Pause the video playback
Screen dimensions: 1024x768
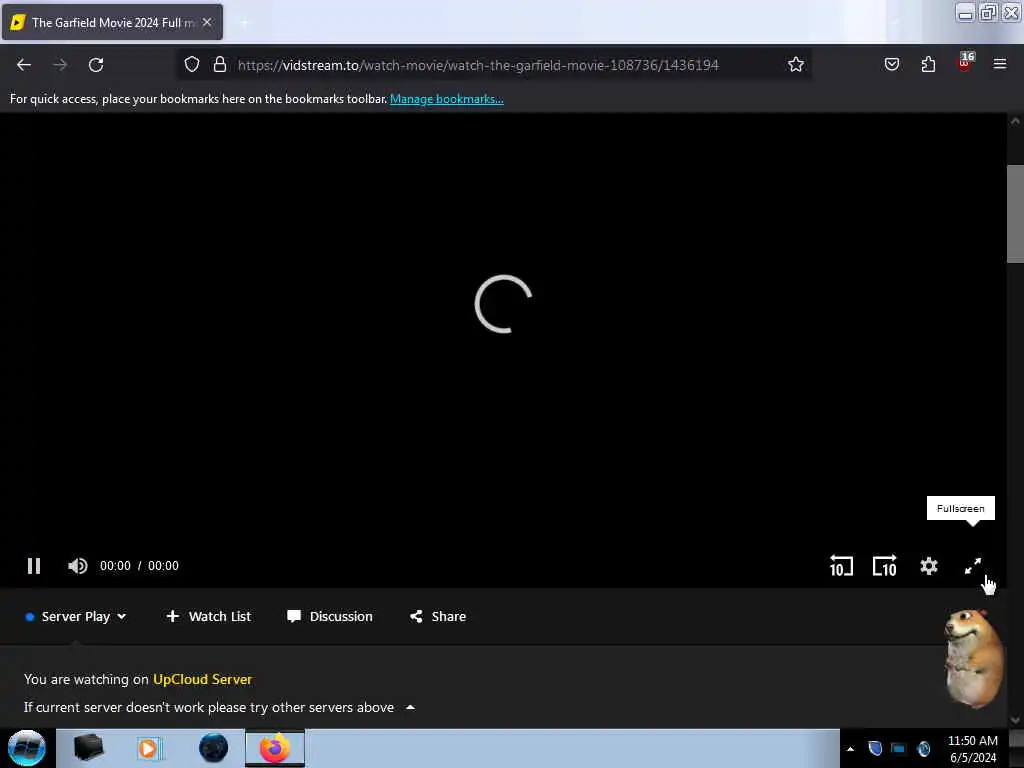34,566
